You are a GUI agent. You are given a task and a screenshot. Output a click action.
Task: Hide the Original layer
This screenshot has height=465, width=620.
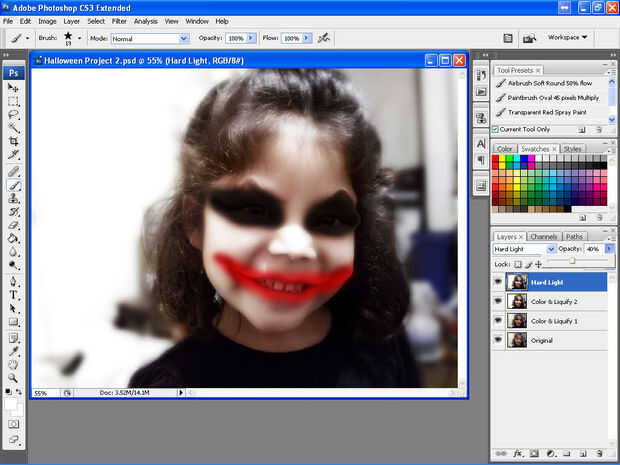click(498, 340)
